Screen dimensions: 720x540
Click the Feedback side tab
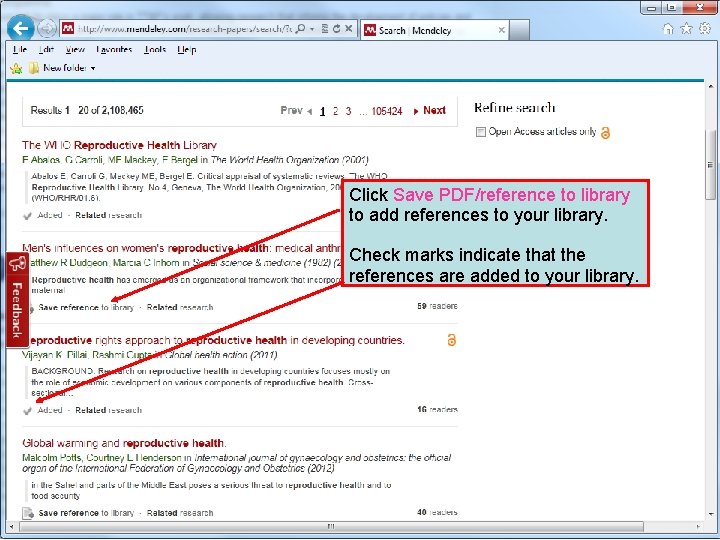(x=17, y=300)
